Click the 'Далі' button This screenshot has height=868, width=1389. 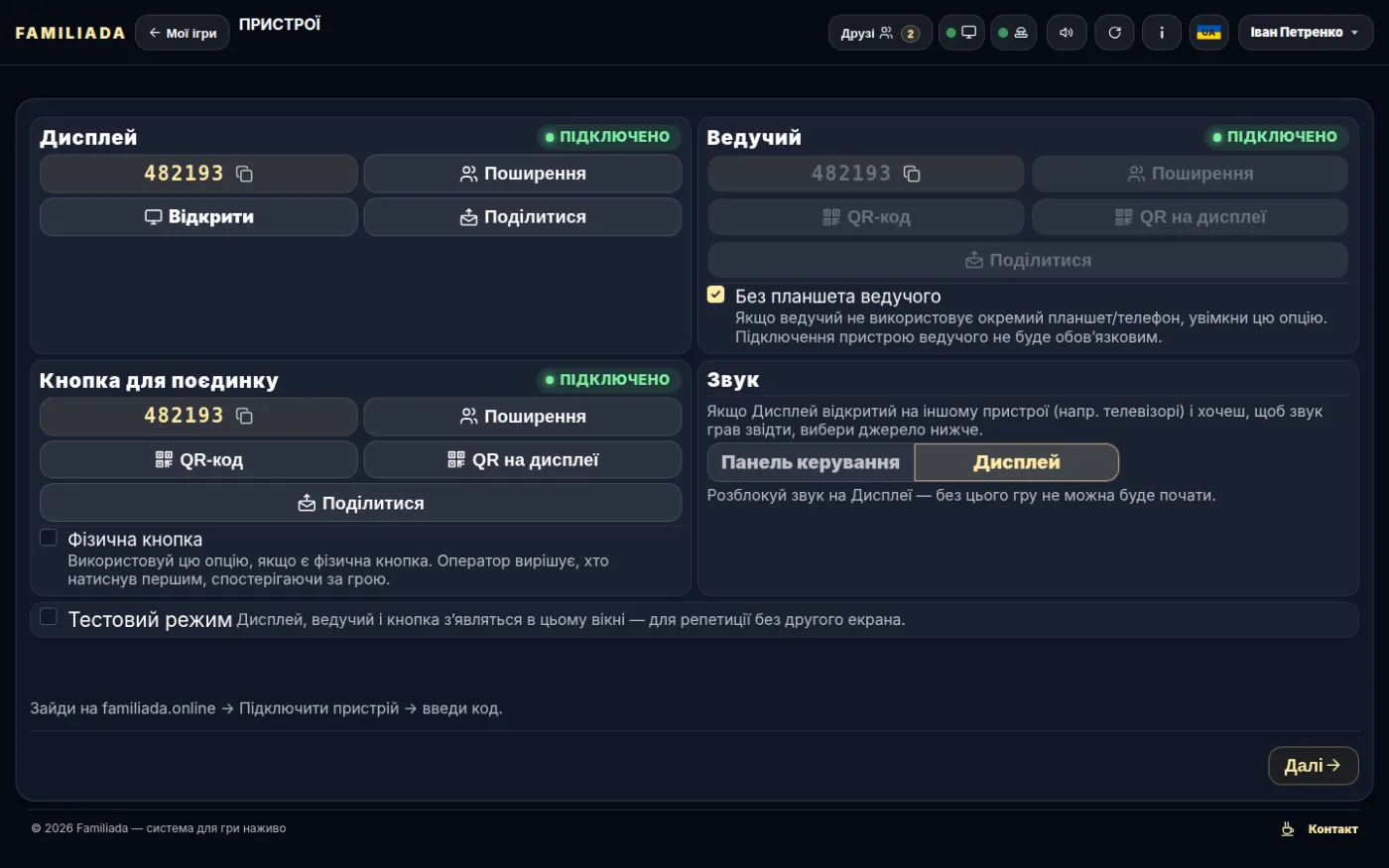tap(1313, 766)
